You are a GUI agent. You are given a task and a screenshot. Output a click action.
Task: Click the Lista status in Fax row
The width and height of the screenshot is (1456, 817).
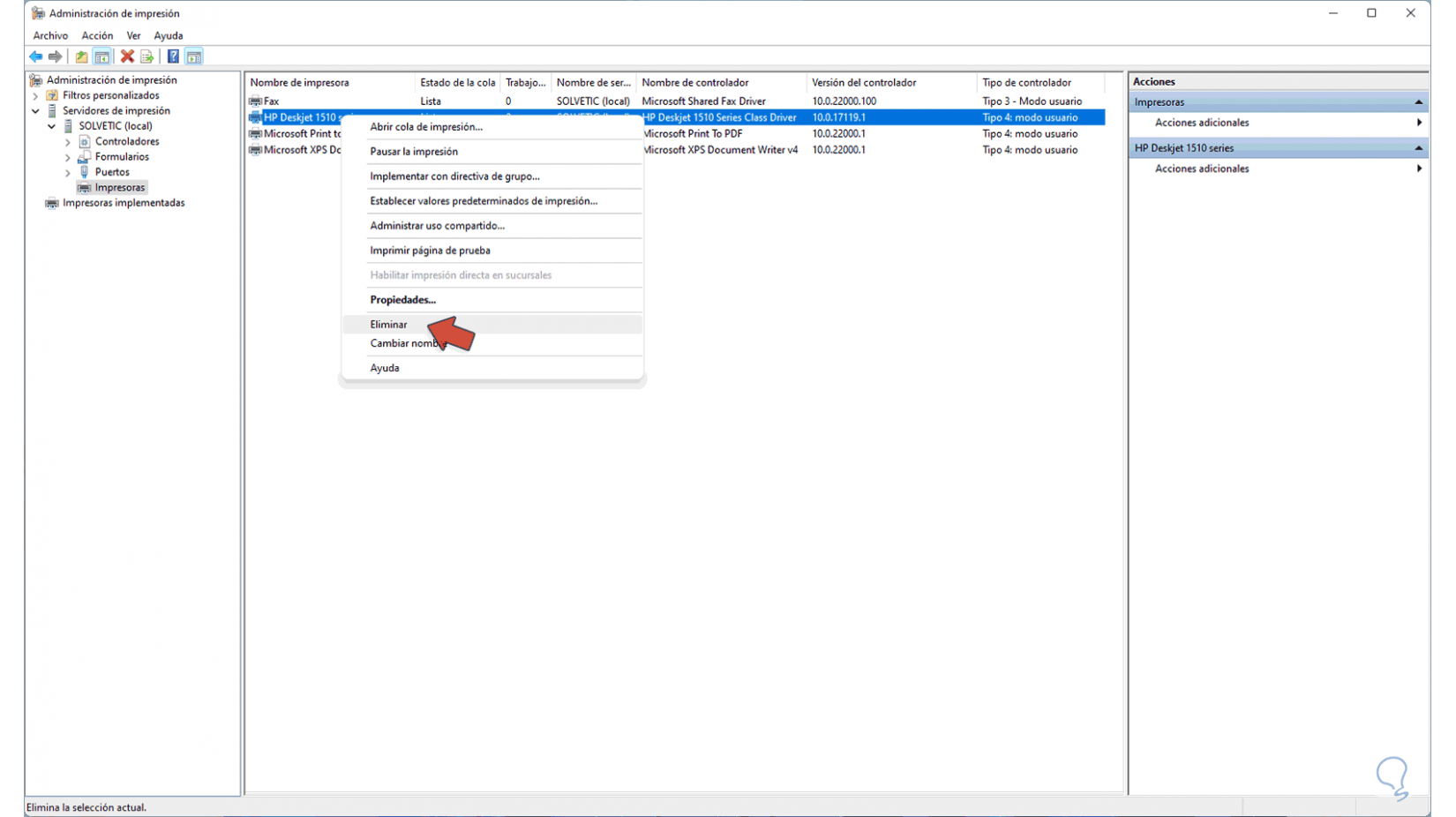click(431, 101)
